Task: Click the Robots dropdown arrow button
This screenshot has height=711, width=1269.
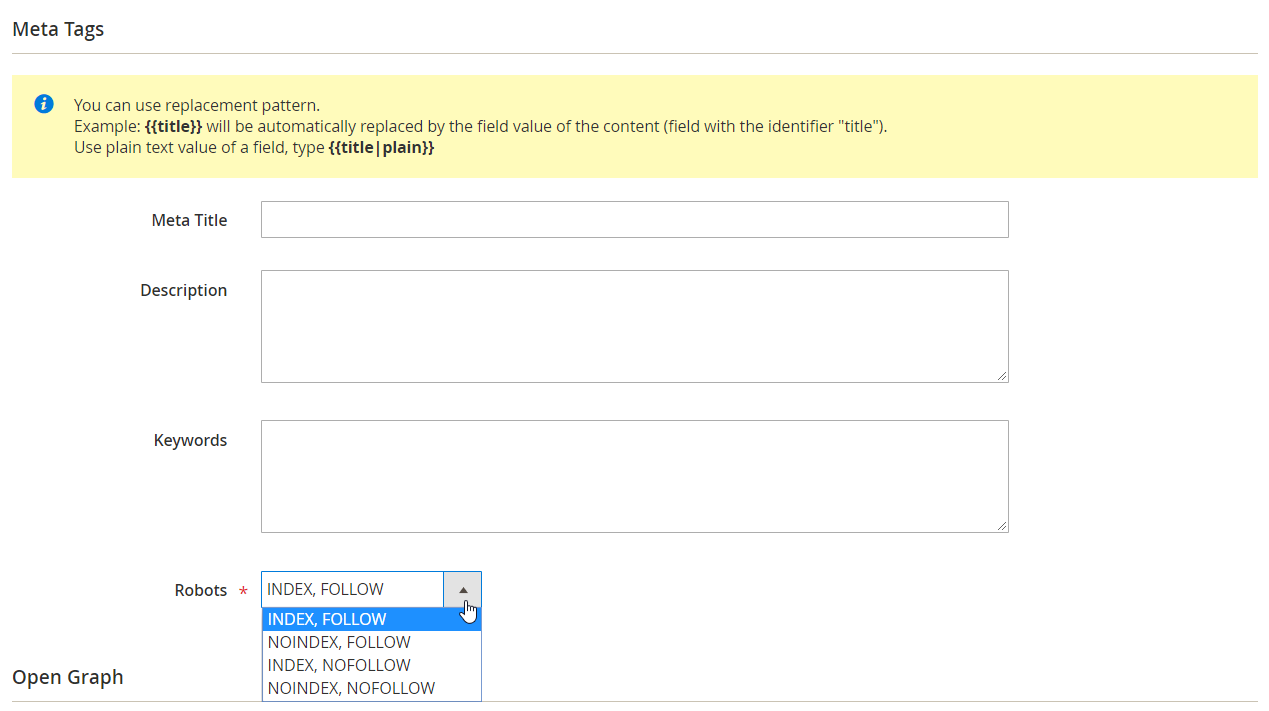Action: pos(462,590)
